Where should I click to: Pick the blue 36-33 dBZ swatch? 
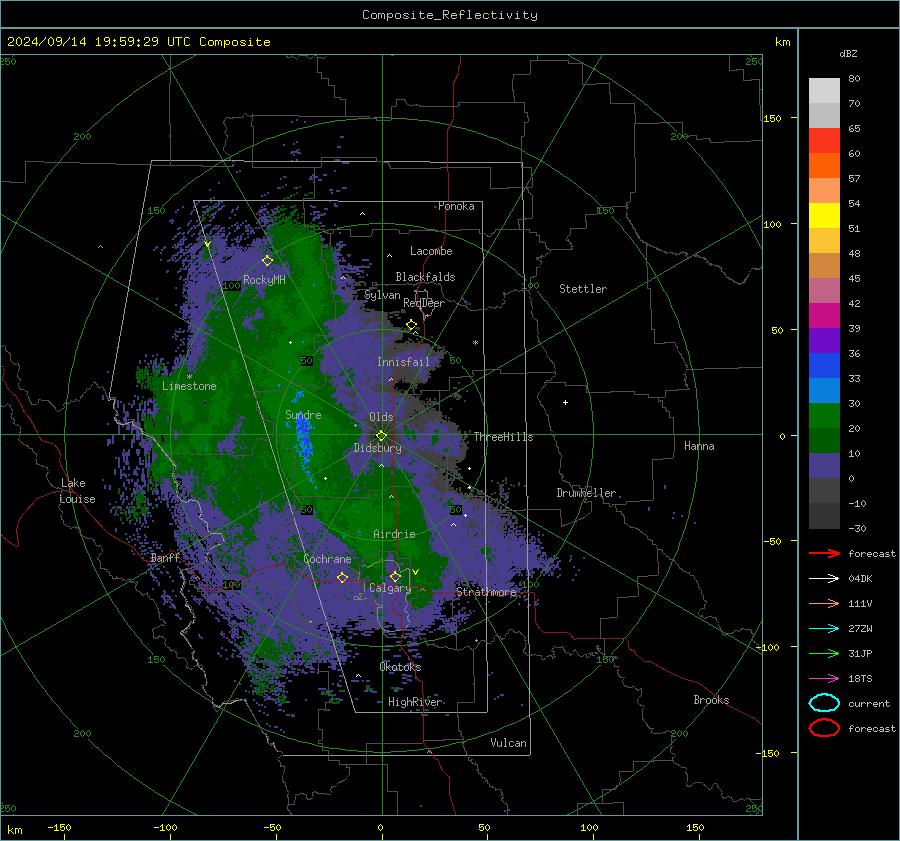click(824, 366)
